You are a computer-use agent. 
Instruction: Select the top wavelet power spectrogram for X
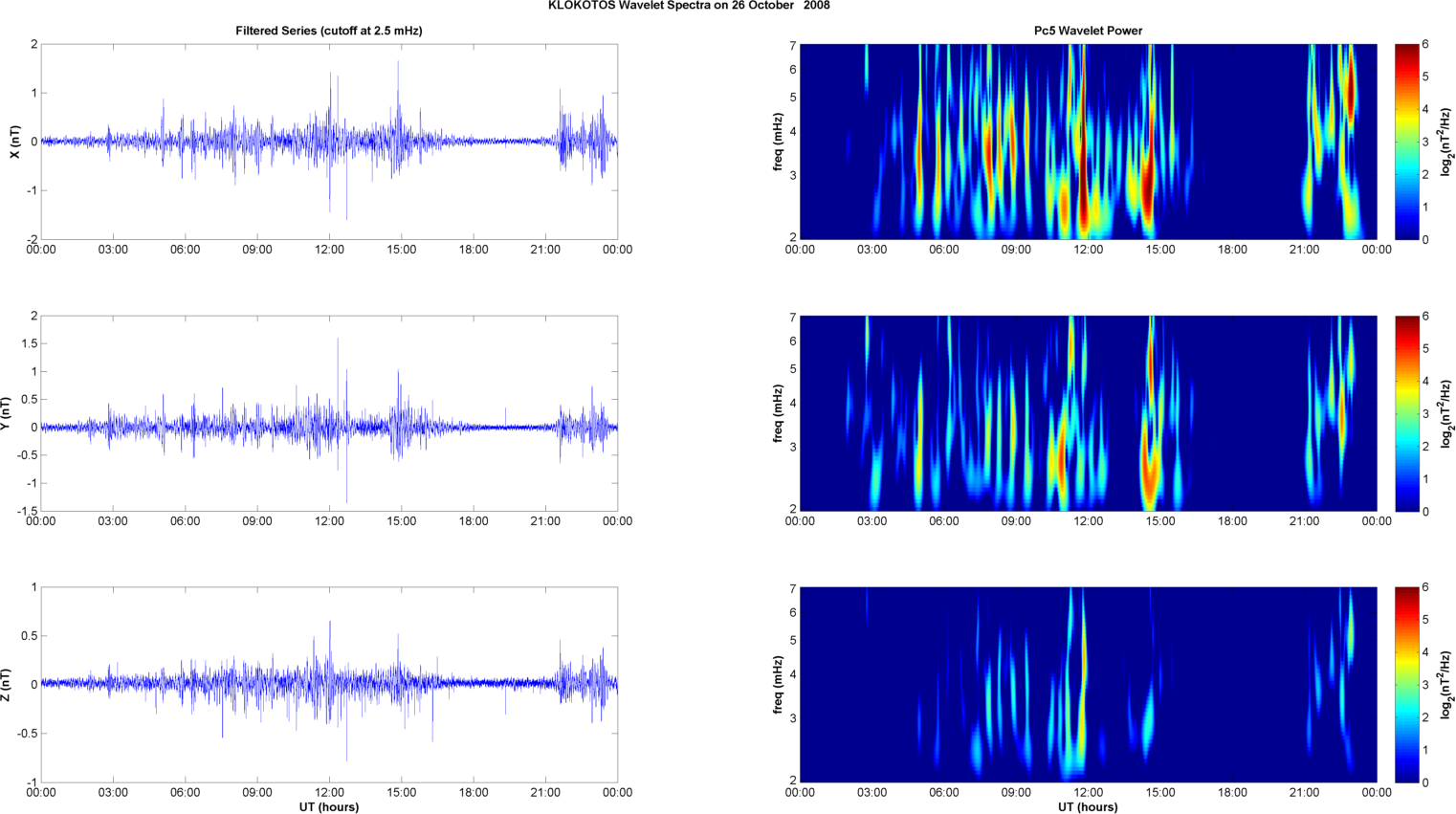point(1088,142)
